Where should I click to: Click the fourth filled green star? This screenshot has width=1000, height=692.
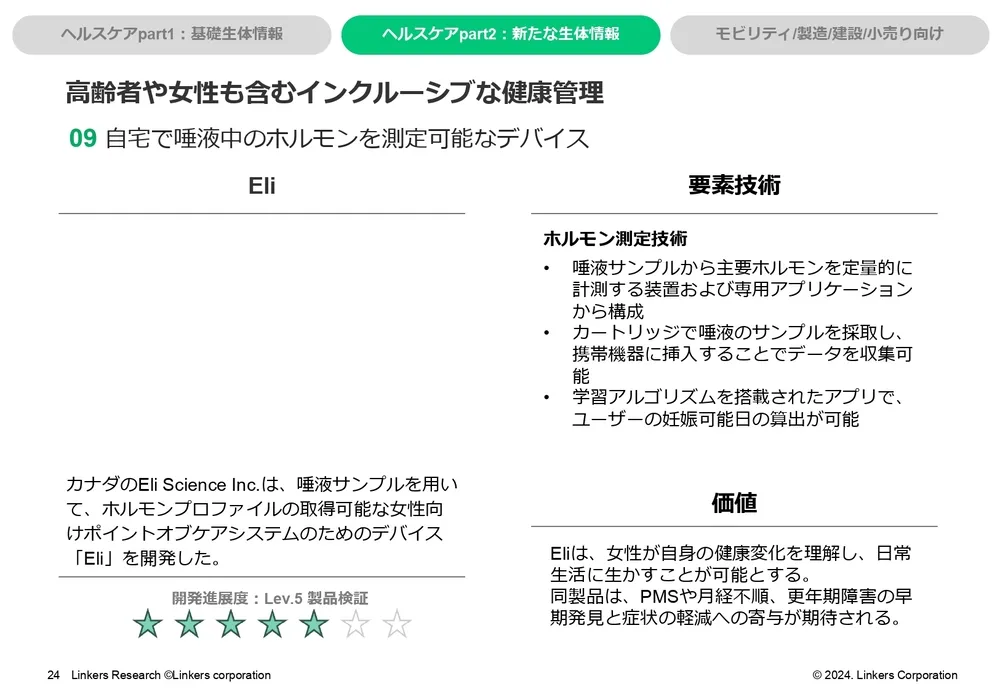(x=273, y=624)
